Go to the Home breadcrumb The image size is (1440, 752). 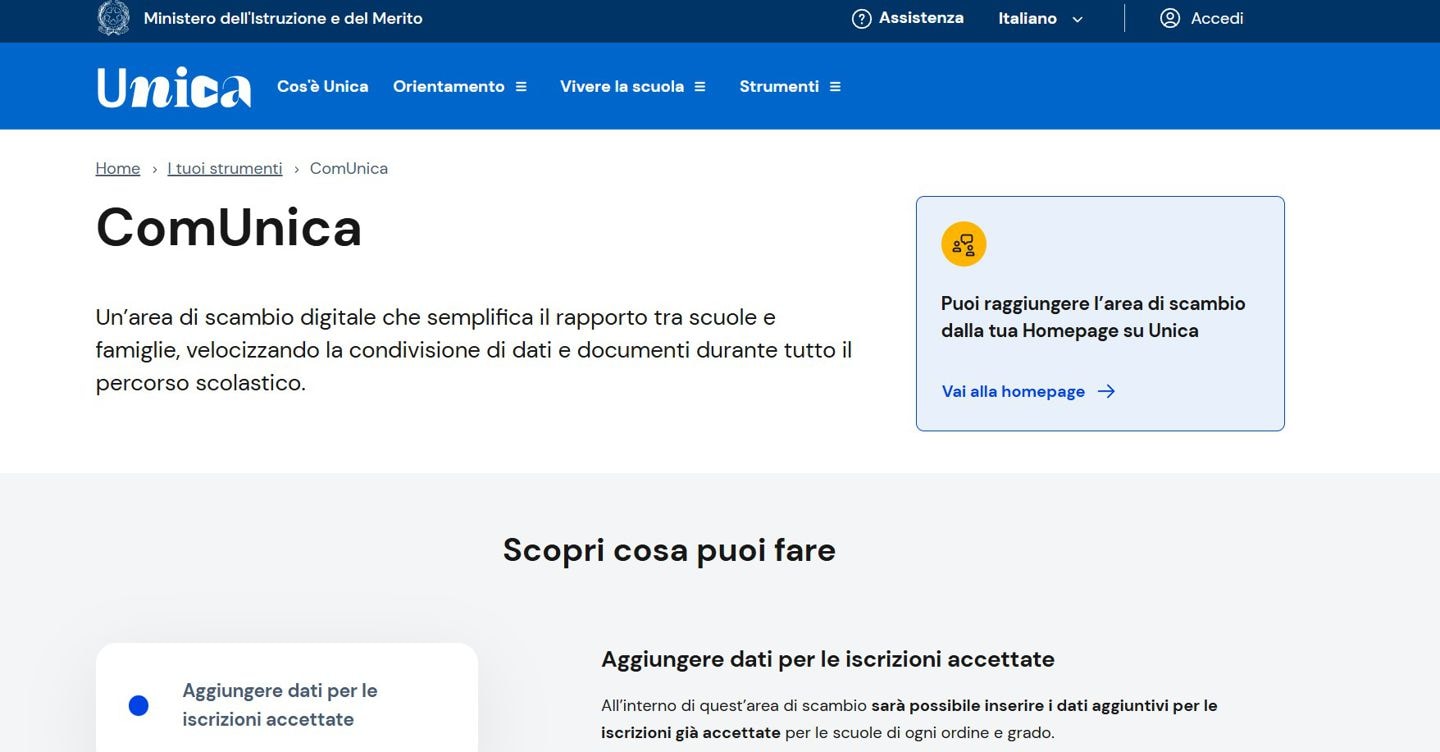pyautogui.click(x=118, y=169)
